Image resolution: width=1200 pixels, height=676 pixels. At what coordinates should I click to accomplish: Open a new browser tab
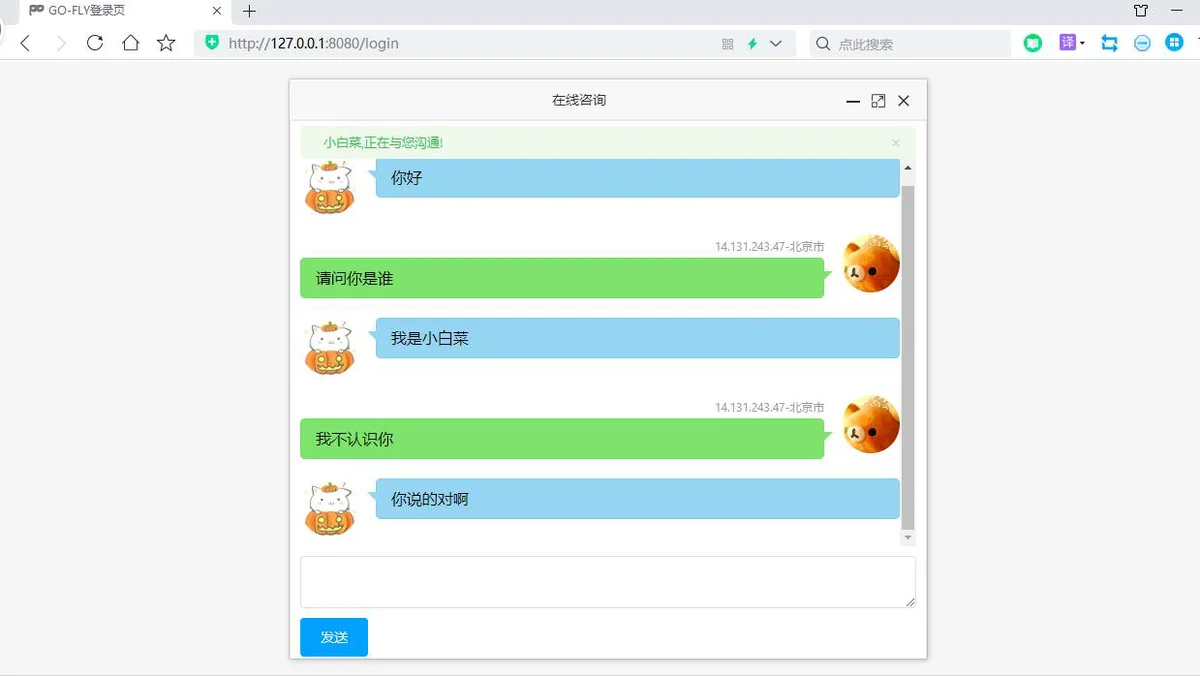pos(250,11)
